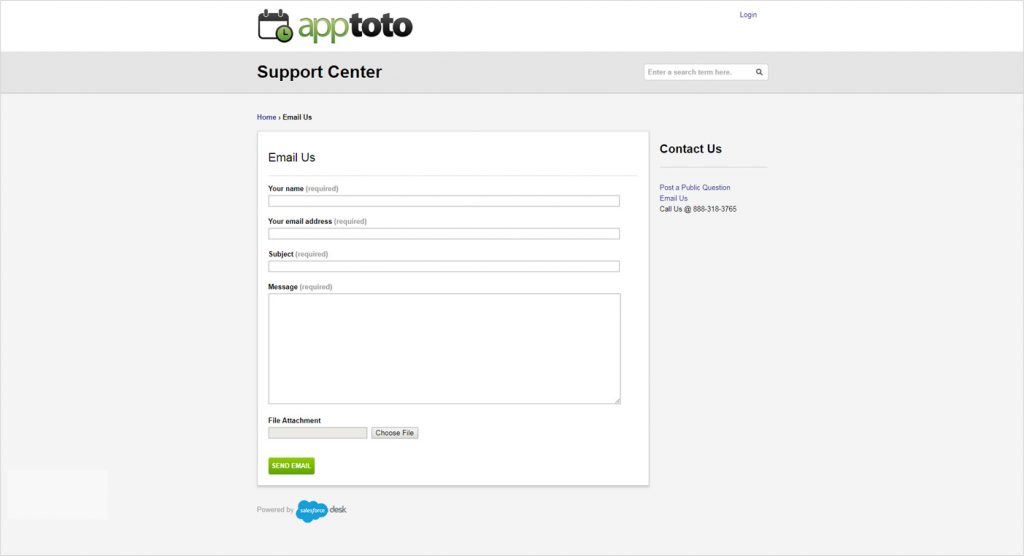Click the Support Center heading

coord(319,72)
